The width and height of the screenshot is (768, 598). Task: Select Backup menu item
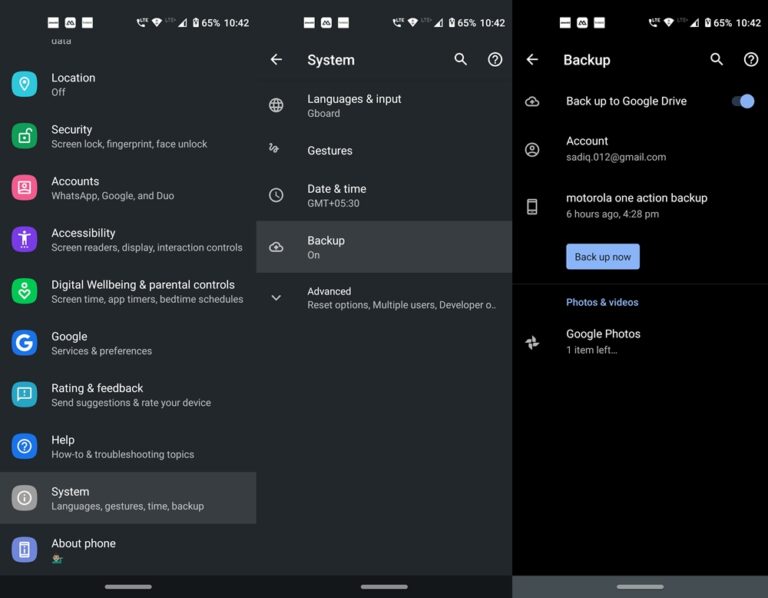[384, 247]
